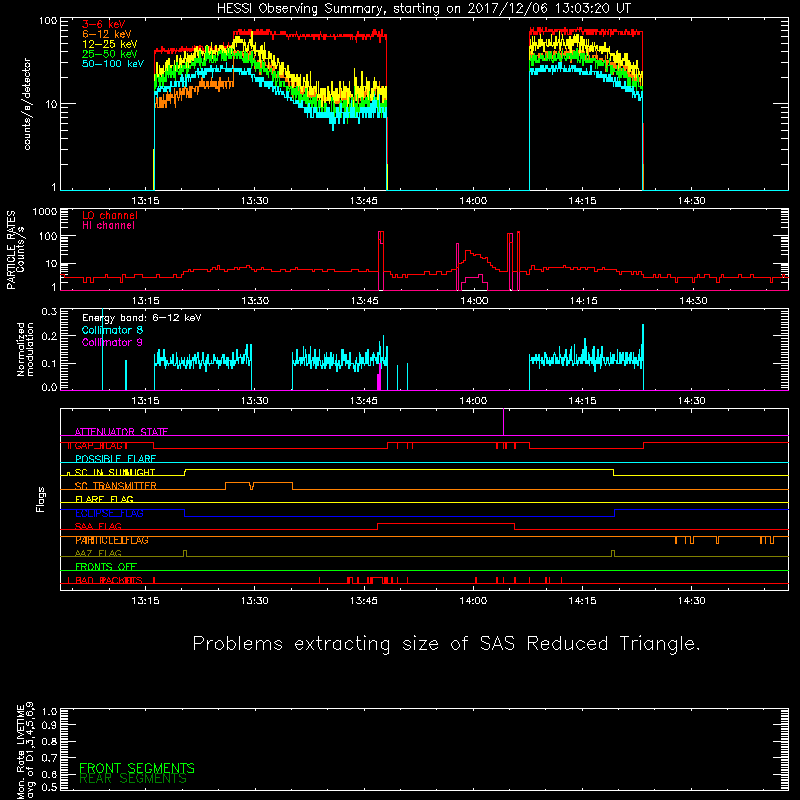Click magenta attenuator state spike after 14:00
This screenshot has height=800, width=800.
point(504,422)
